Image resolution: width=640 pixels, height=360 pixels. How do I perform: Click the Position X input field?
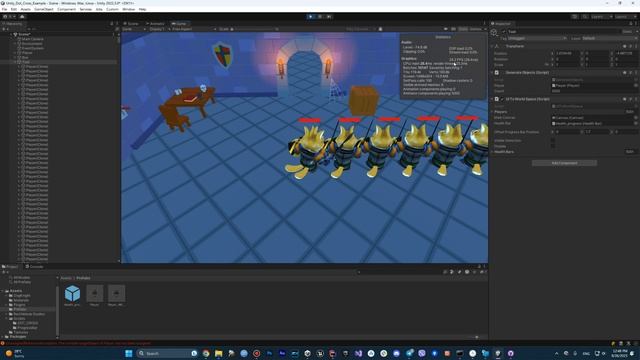pyautogui.click(x=567, y=53)
